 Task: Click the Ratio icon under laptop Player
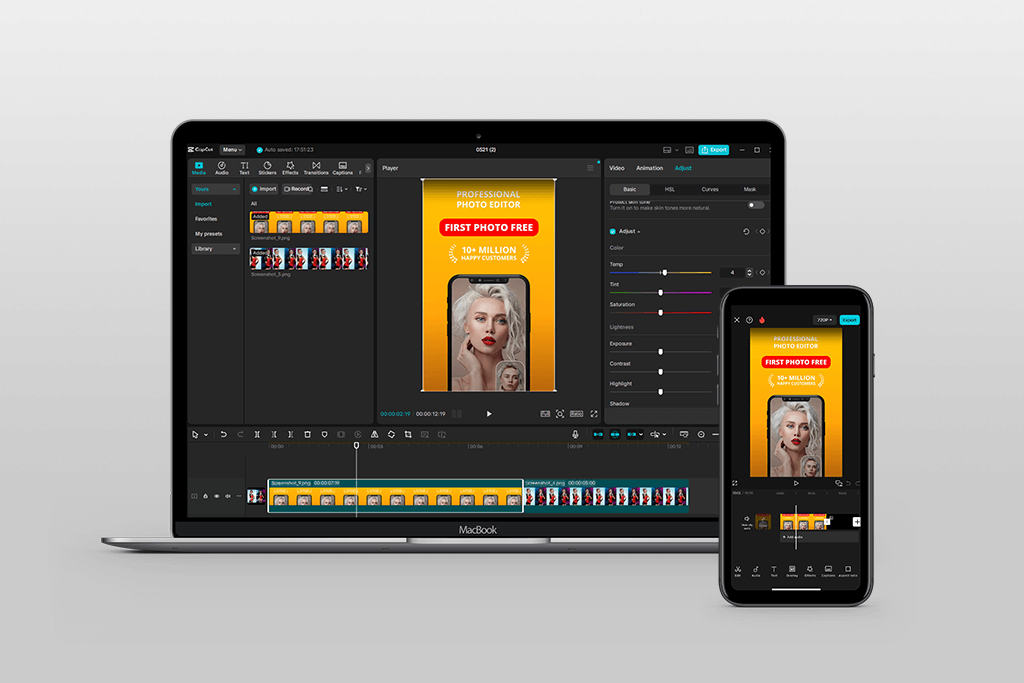click(577, 414)
